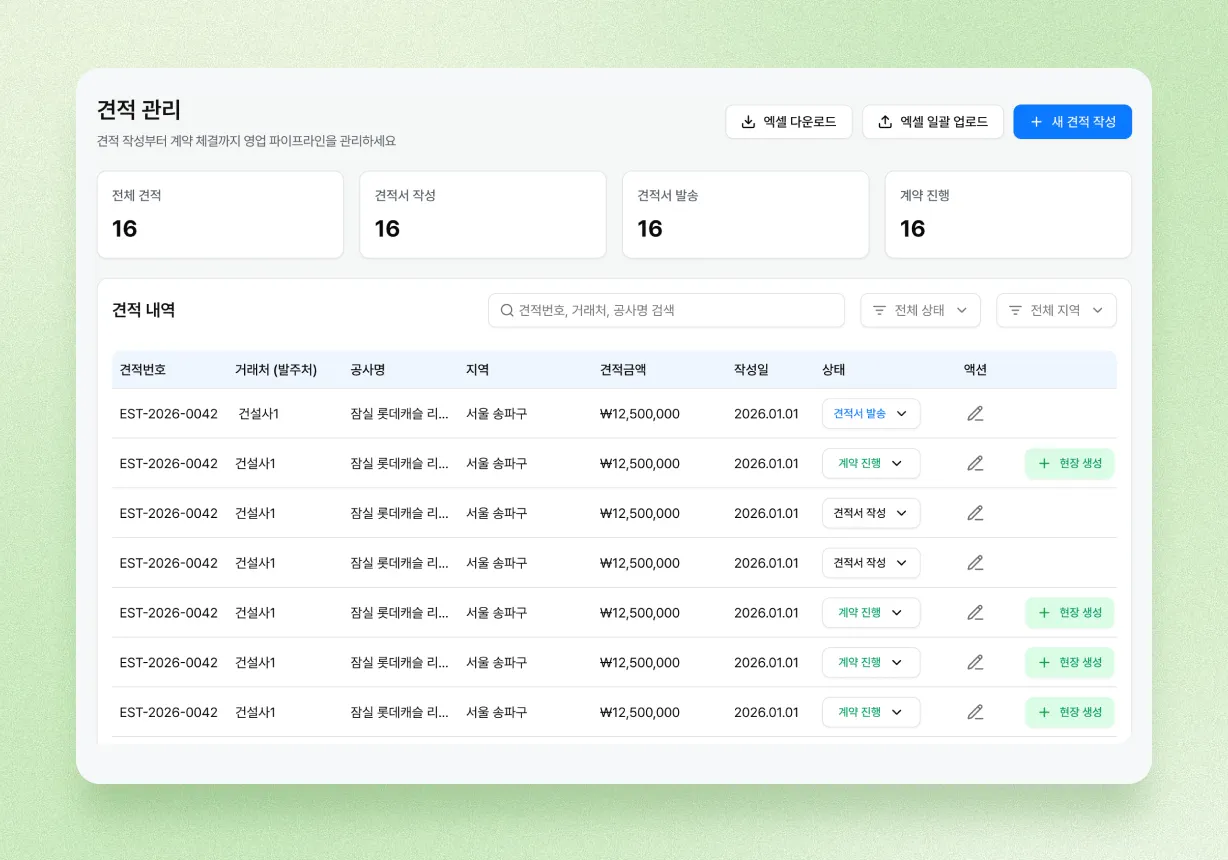Click the edit pencil in the 견적서 발송 row
The image size is (1228, 860).
tap(975, 413)
